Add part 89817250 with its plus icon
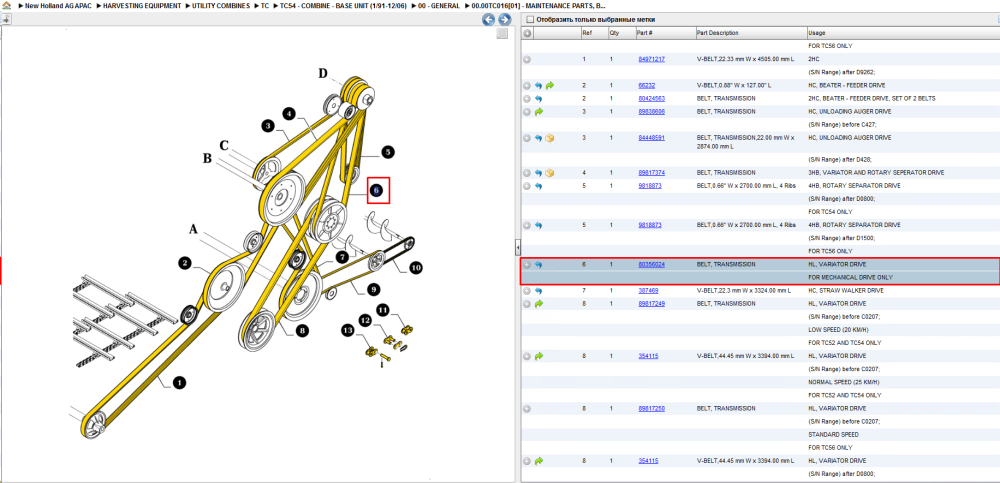This screenshot has height=483, width=1000. pos(527,408)
